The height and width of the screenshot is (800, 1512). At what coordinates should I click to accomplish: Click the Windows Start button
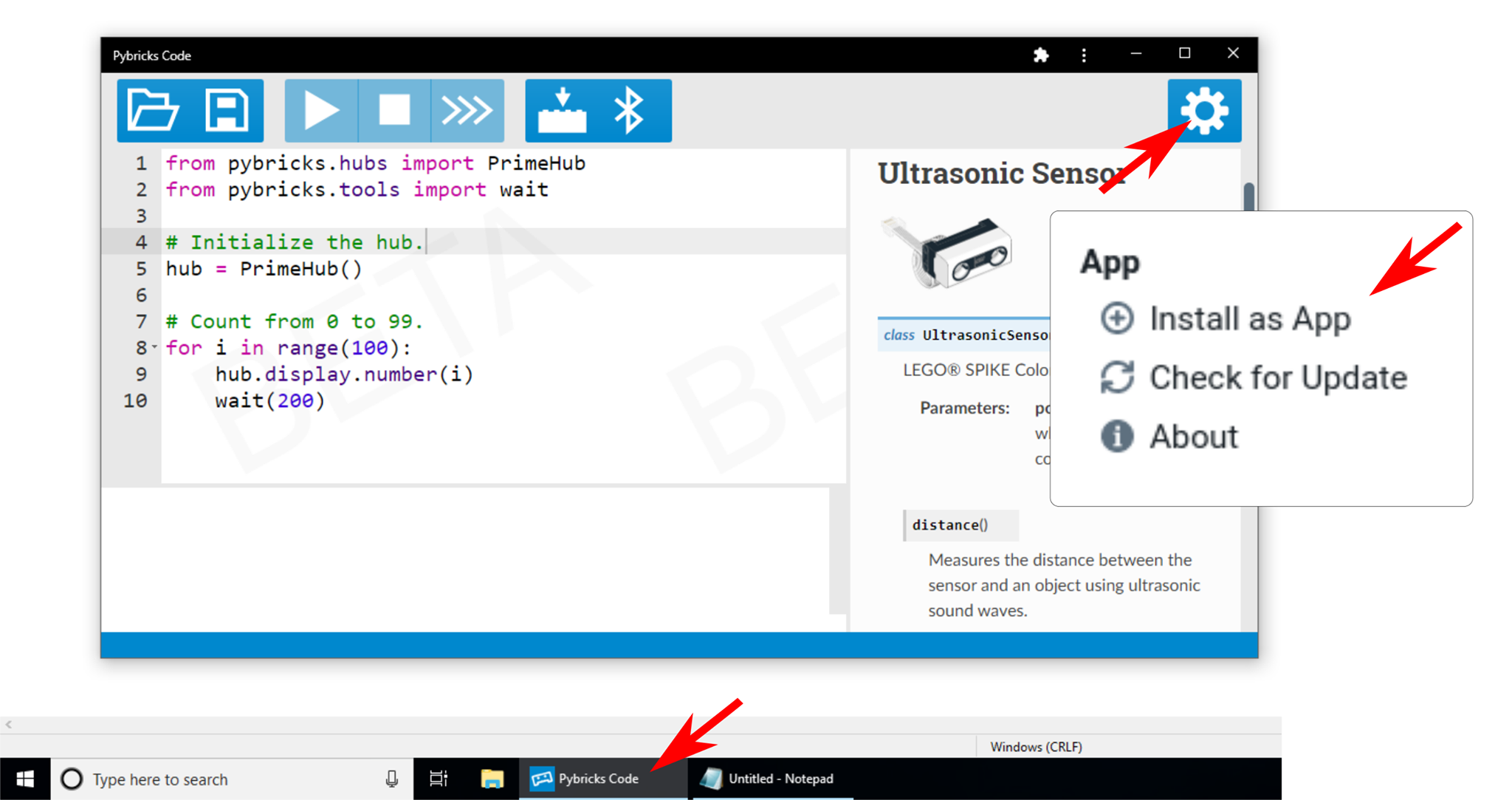(25, 779)
